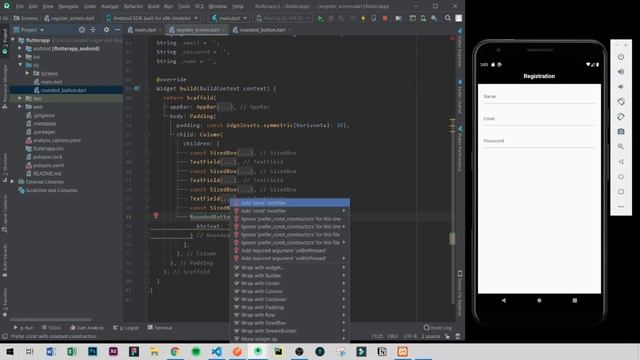Click the red intention bulb in the gutter
This screenshot has width=640, height=360.
(156, 216)
